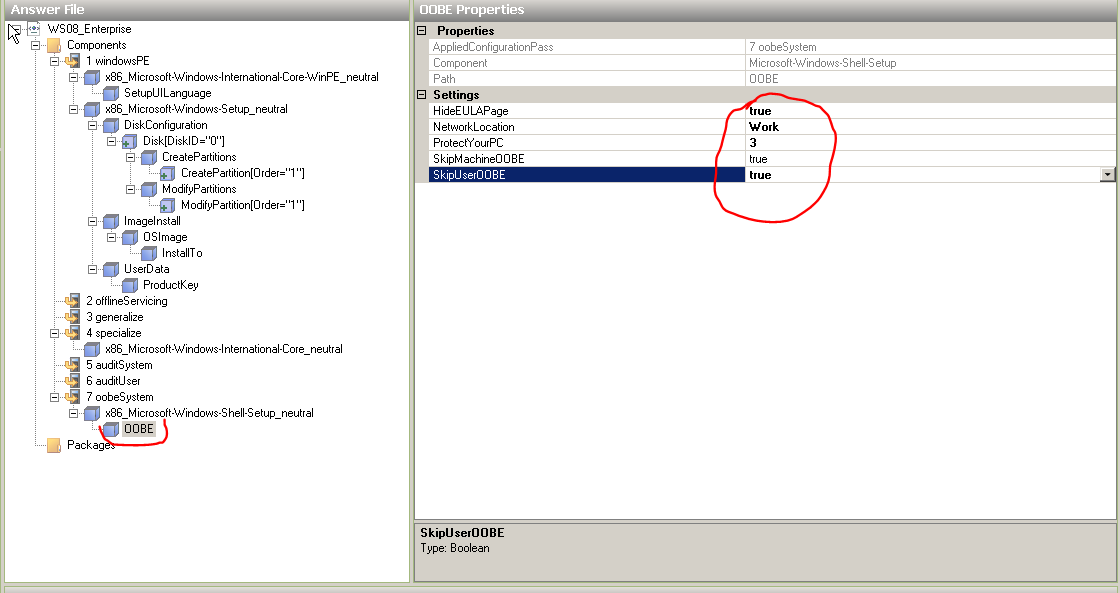The image size is (1120, 593).
Task: Click the DiskConfiguration cube icon
Action: pos(111,125)
